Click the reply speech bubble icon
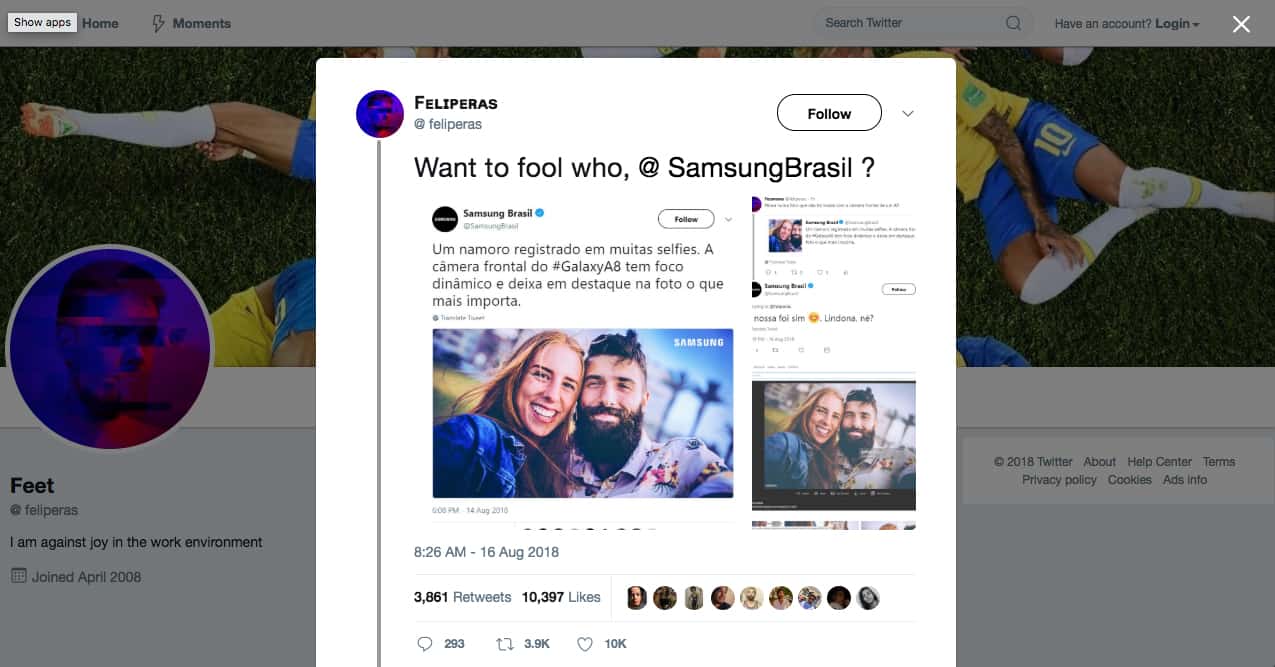The width and height of the screenshot is (1275, 667). [x=425, y=644]
